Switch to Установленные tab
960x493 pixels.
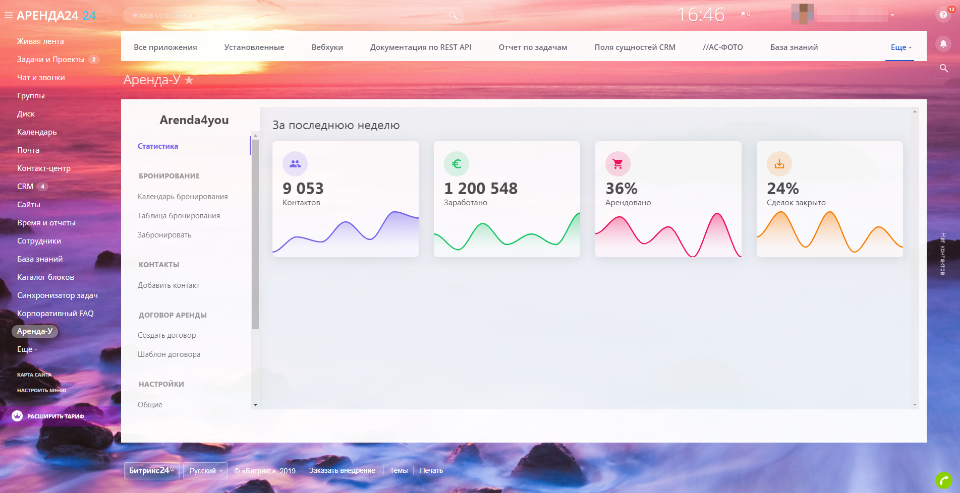pos(254,47)
